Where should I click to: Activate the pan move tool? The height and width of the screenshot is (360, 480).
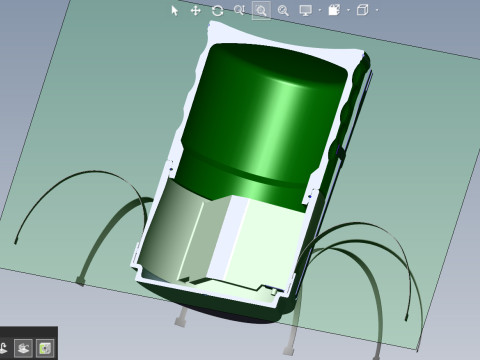click(196, 11)
